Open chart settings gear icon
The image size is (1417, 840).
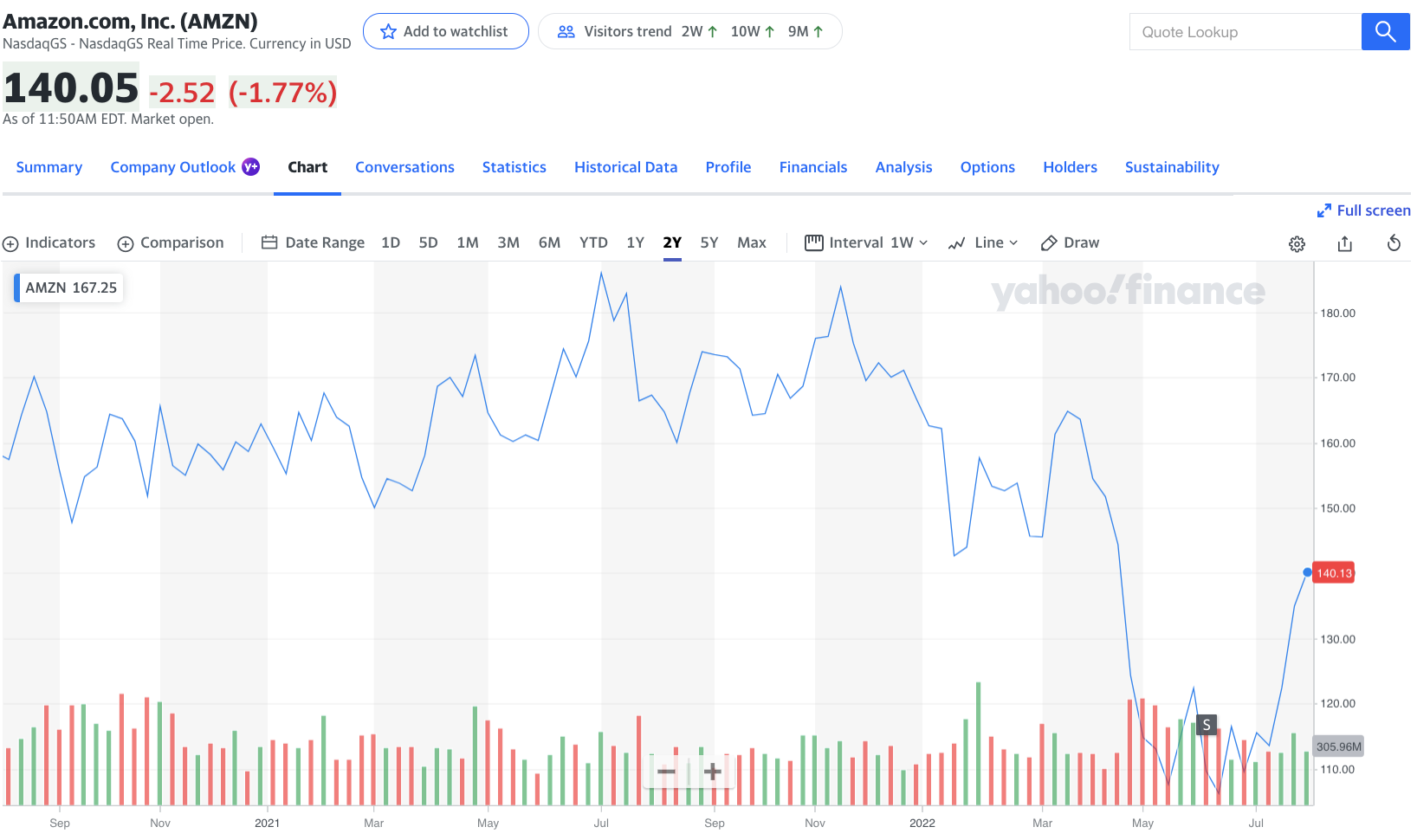click(x=1297, y=244)
